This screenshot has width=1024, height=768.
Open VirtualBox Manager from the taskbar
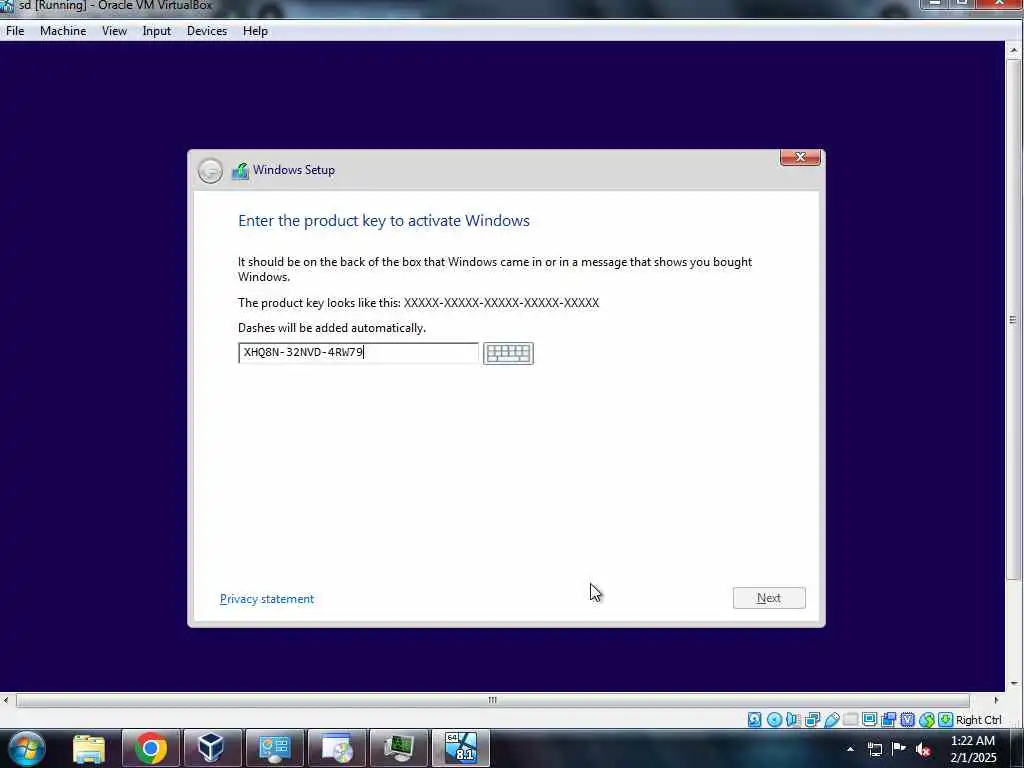pos(212,749)
